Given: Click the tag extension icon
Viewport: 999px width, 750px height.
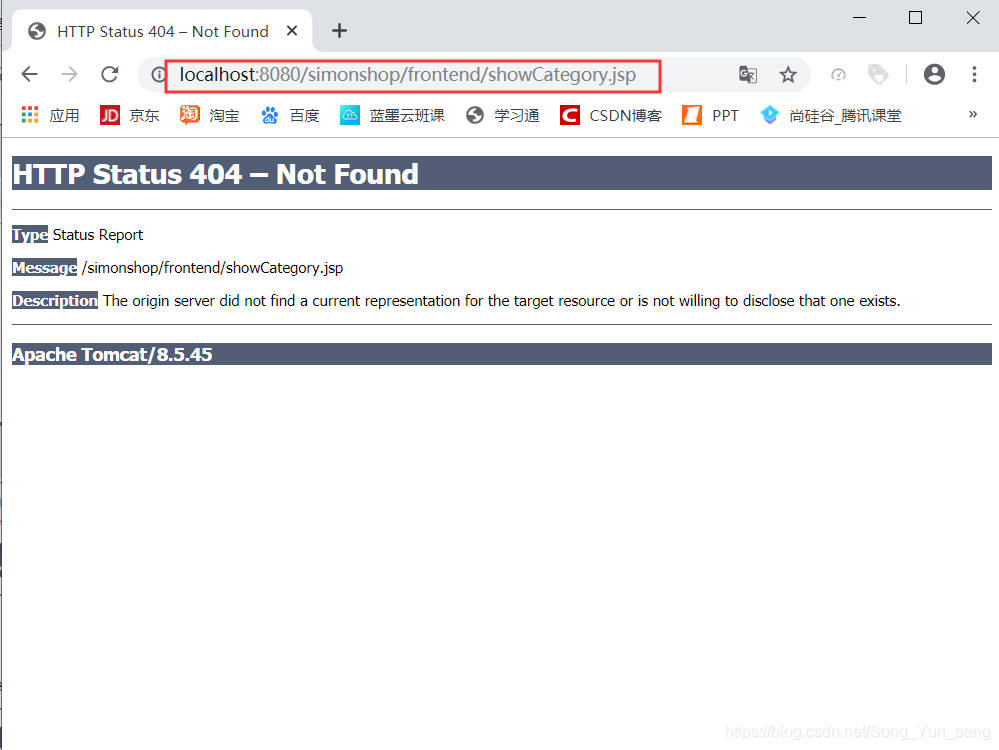Looking at the screenshot, I should (878, 75).
